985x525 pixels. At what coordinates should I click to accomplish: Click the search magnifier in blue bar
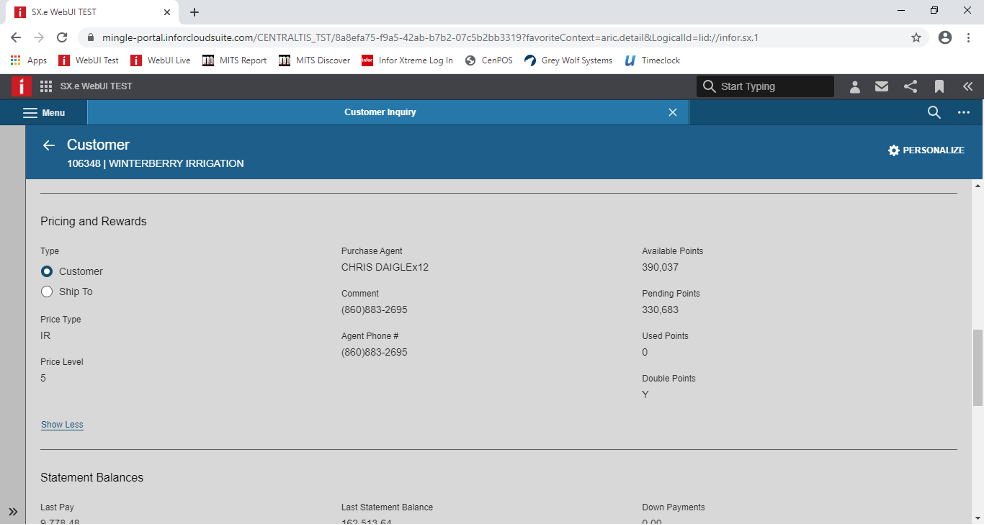tap(934, 112)
